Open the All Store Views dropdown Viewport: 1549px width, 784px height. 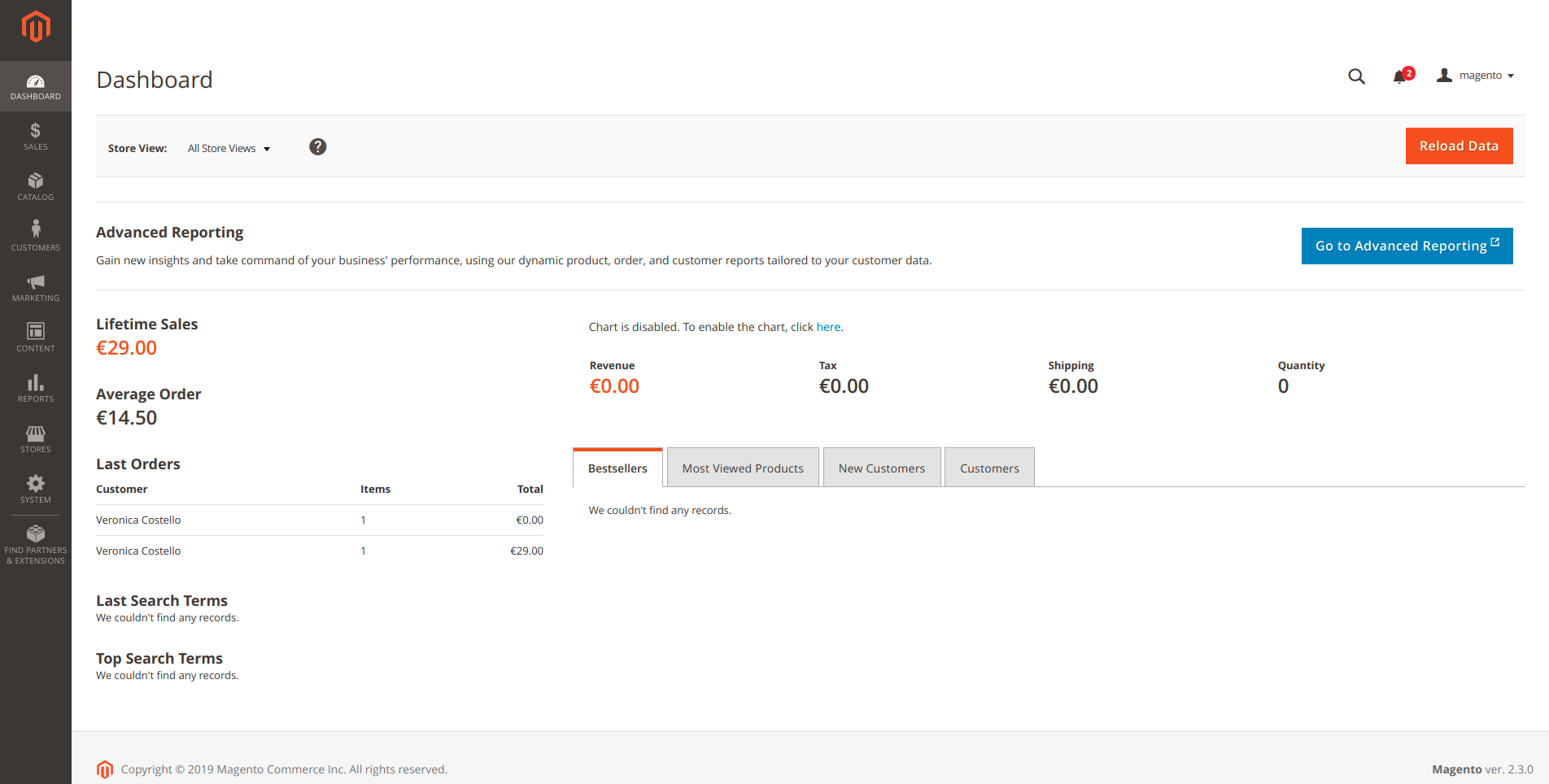[x=228, y=148]
